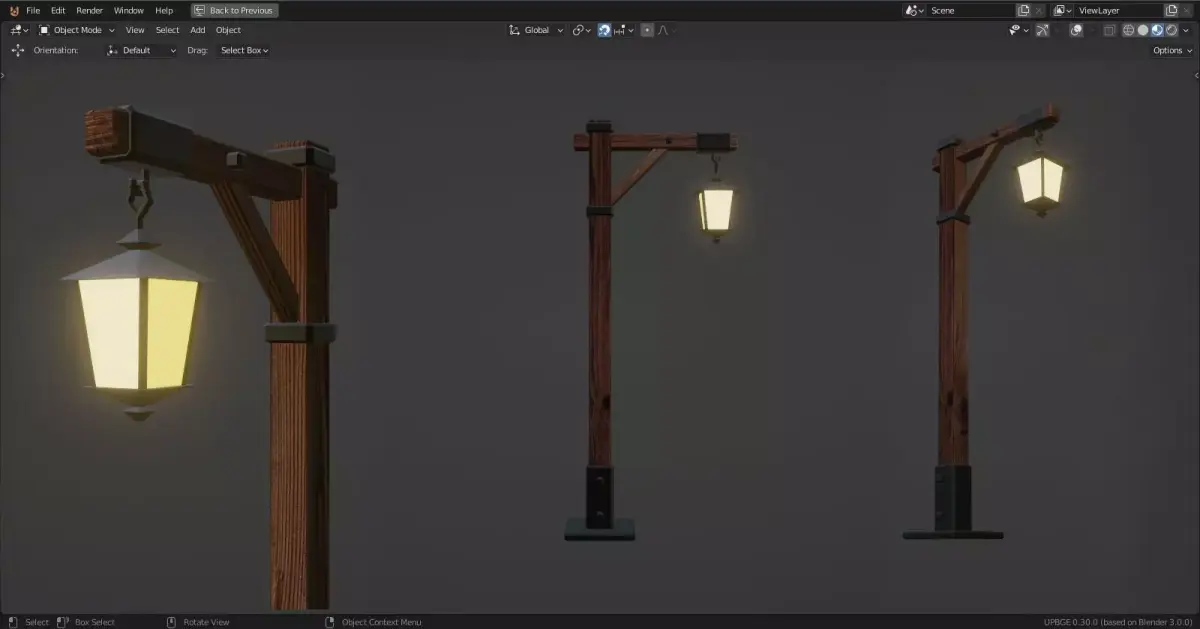Click the snapping element options icon

pyautogui.click(x=625, y=30)
